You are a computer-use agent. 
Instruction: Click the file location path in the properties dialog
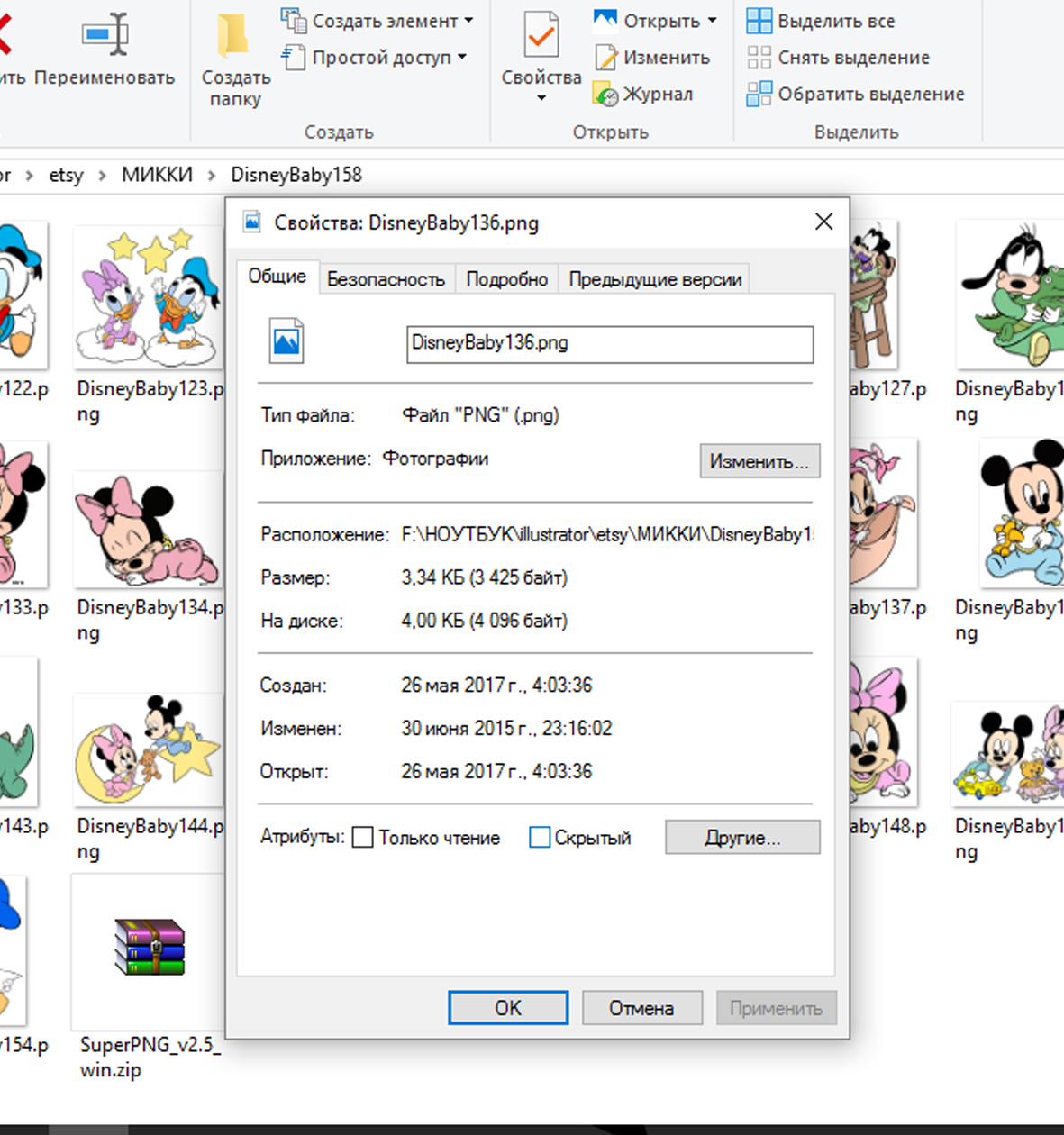click(x=607, y=535)
